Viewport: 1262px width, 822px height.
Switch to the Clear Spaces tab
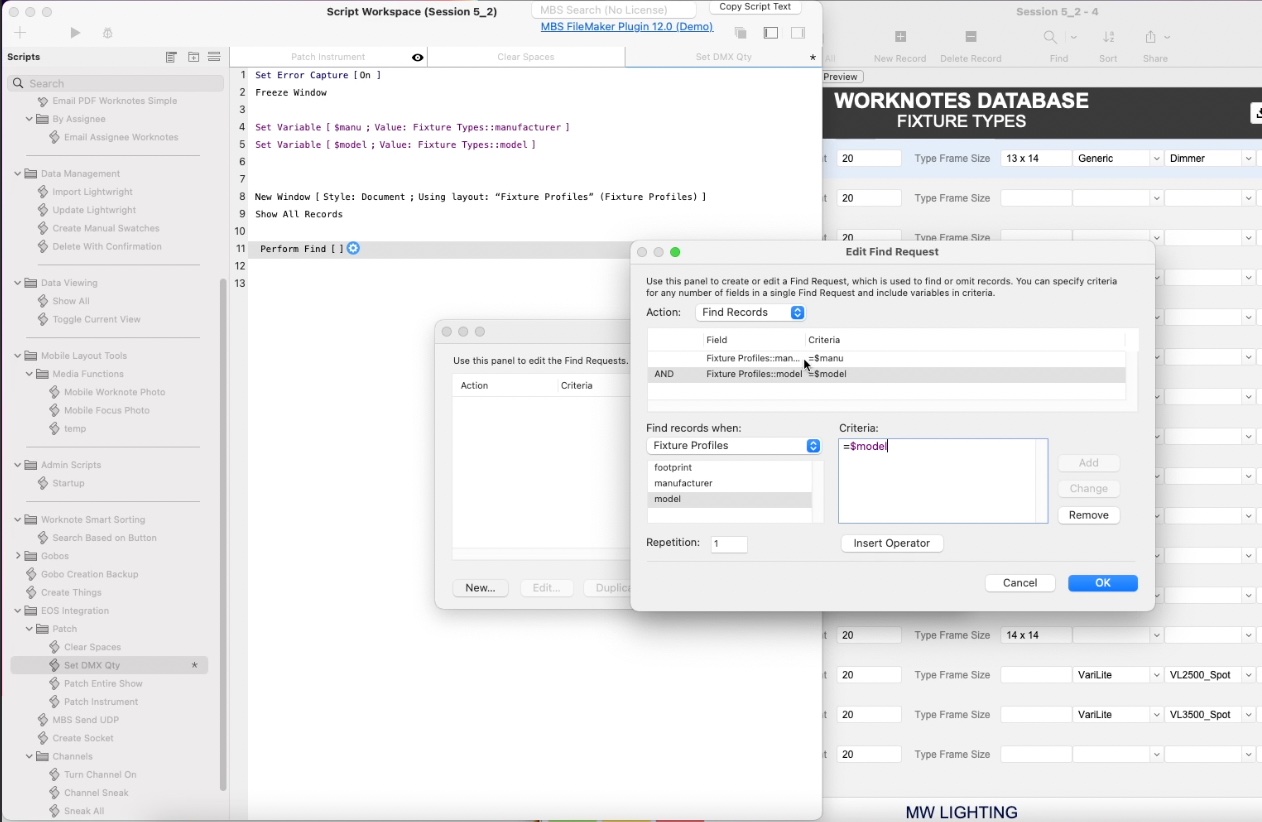[x=526, y=57]
